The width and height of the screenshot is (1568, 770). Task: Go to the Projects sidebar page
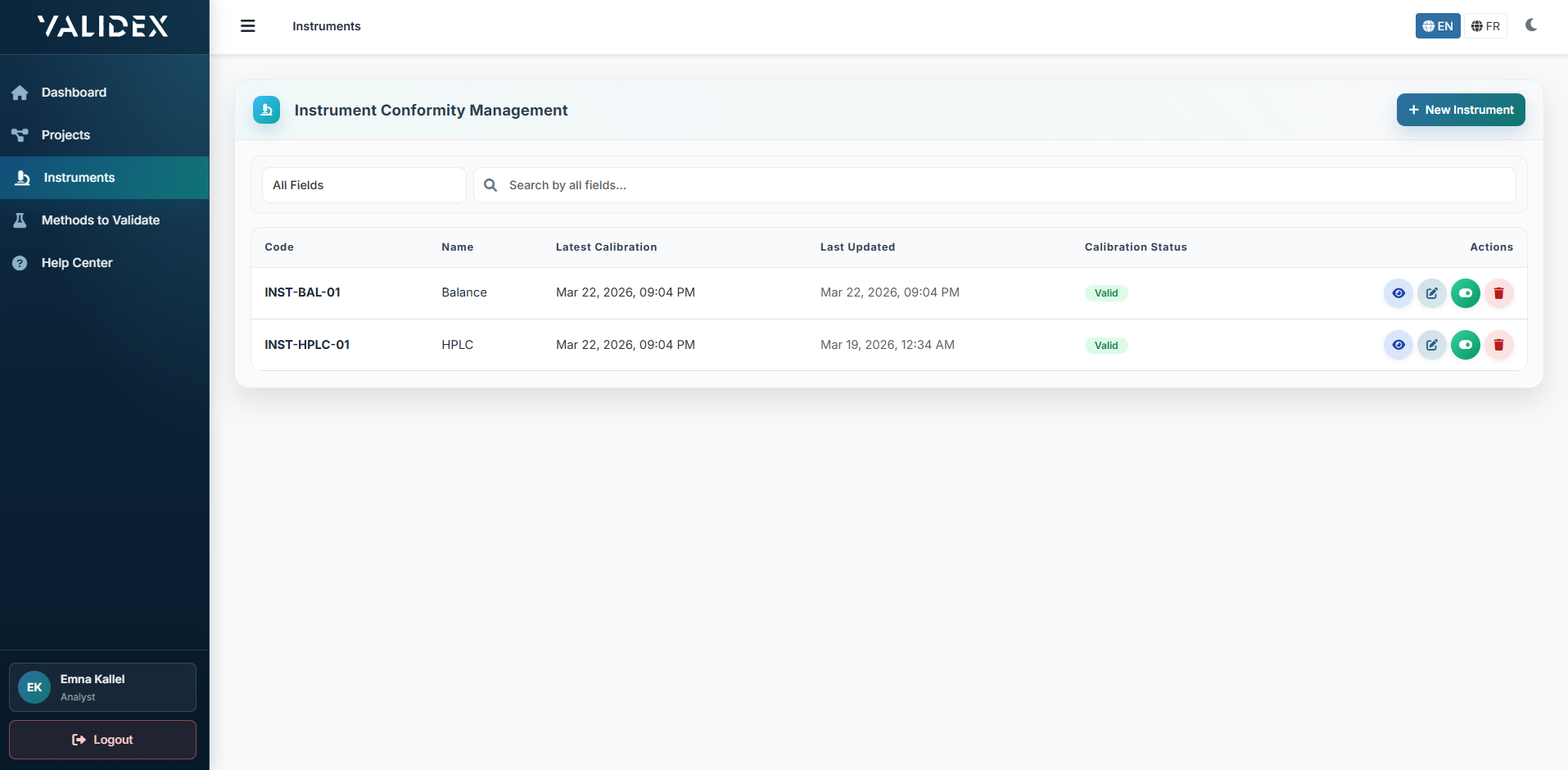[66, 135]
